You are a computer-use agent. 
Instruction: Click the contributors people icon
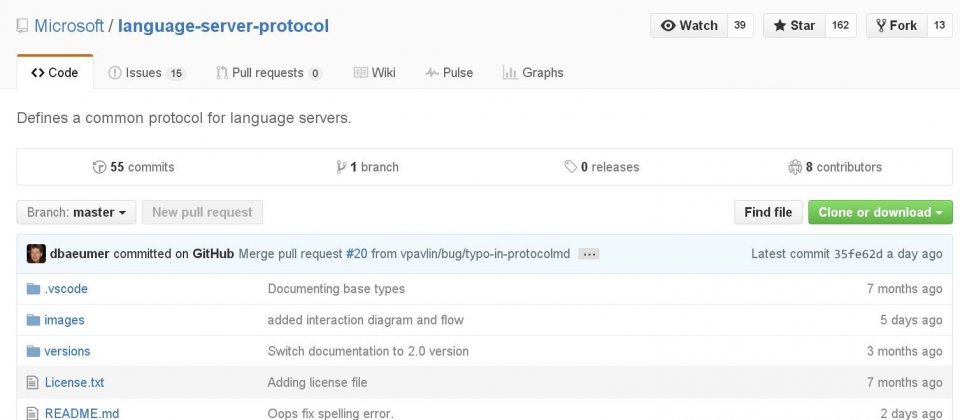coord(795,167)
